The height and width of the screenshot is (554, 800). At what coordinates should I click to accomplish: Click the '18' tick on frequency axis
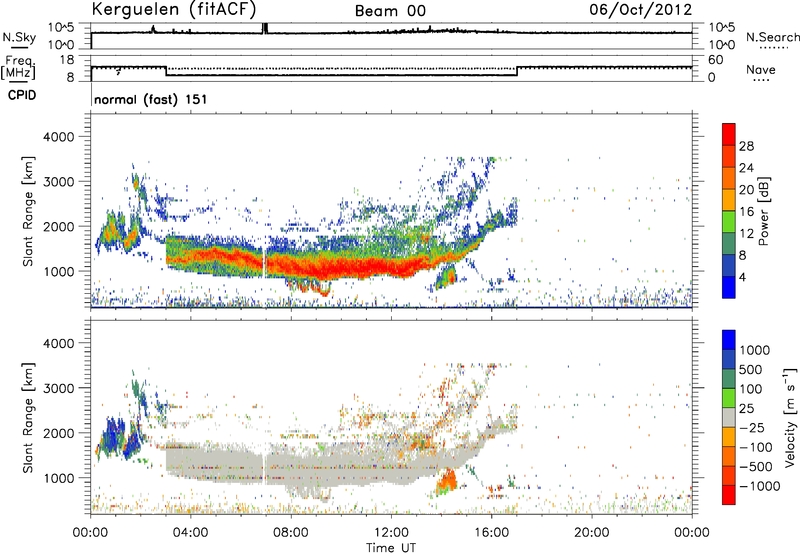point(67,60)
